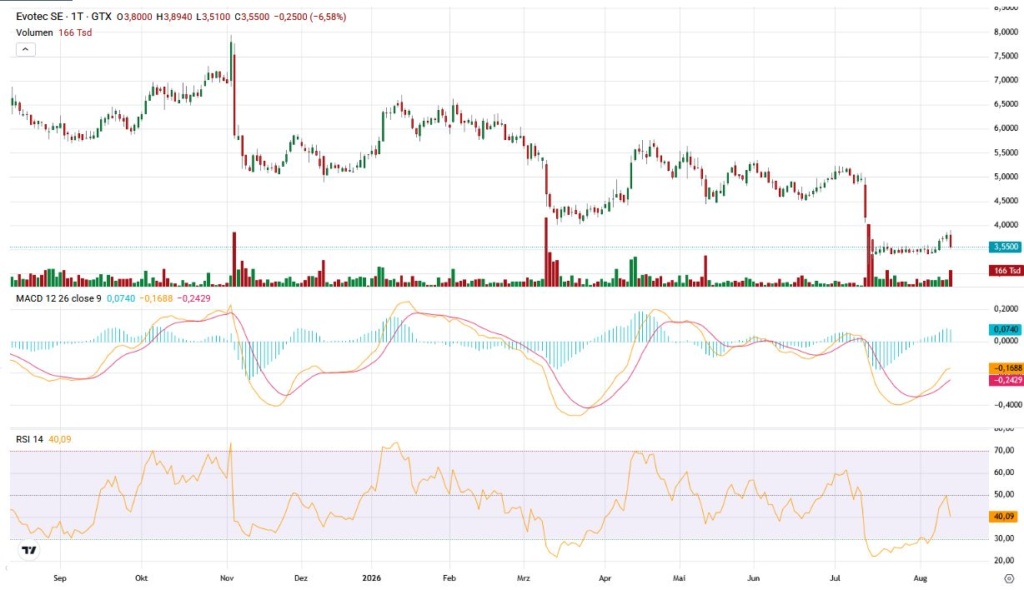Click the Nov date on time axis

(x=227, y=578)
